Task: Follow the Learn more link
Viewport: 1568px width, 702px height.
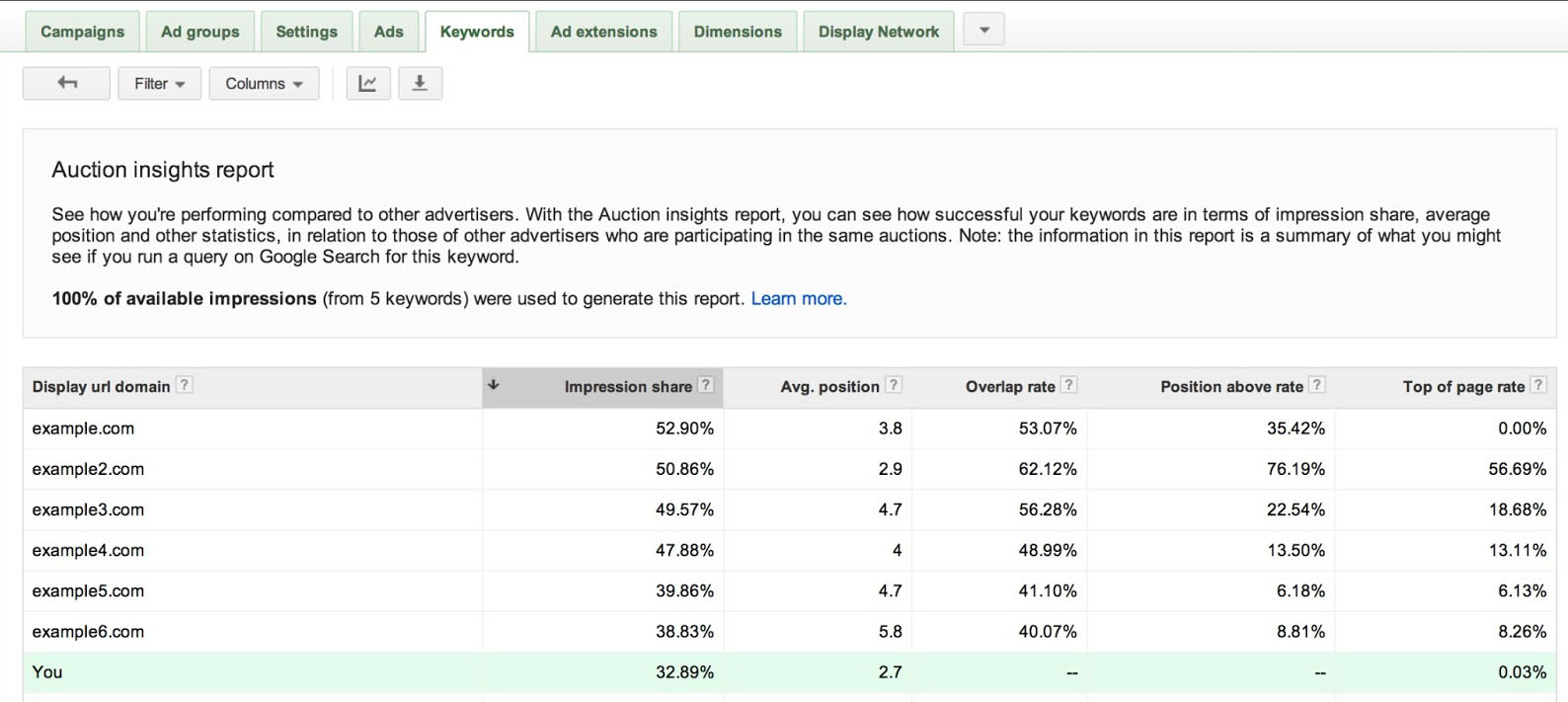Action: point(799,299)
